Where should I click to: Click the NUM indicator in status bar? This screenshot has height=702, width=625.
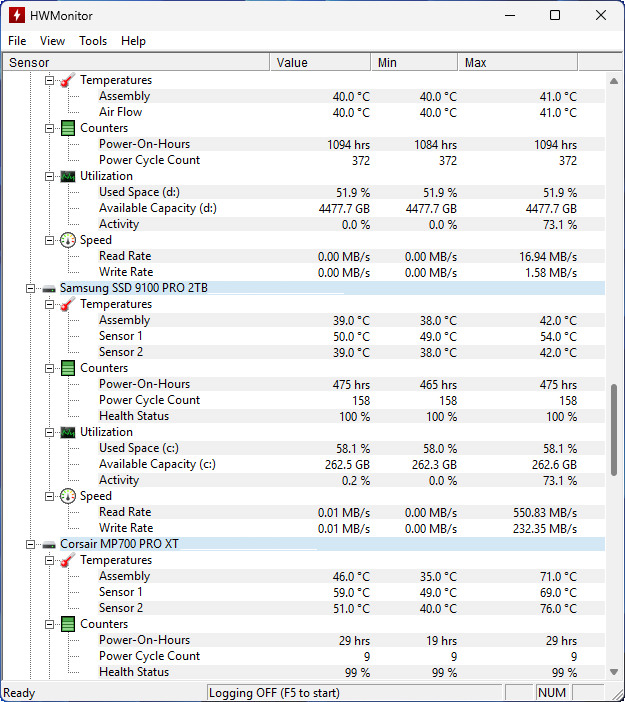[x=552, y=693]
